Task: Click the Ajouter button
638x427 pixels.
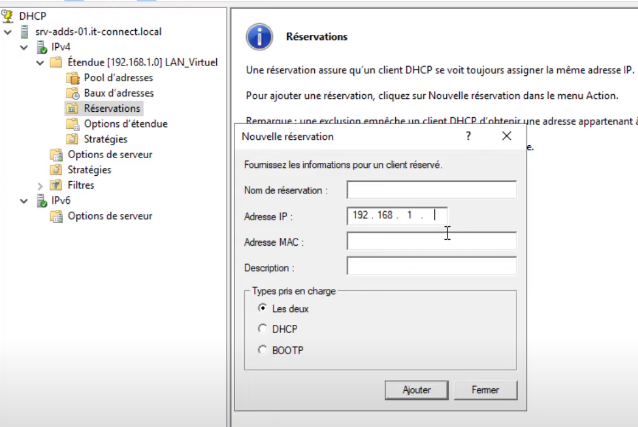Action: pyautogui.click(x=417, y=390)
